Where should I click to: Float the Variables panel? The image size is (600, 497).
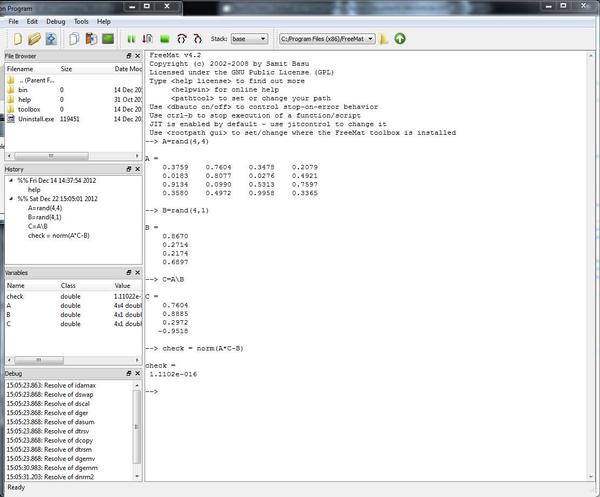pyautogui.click(x=129, y=272)
